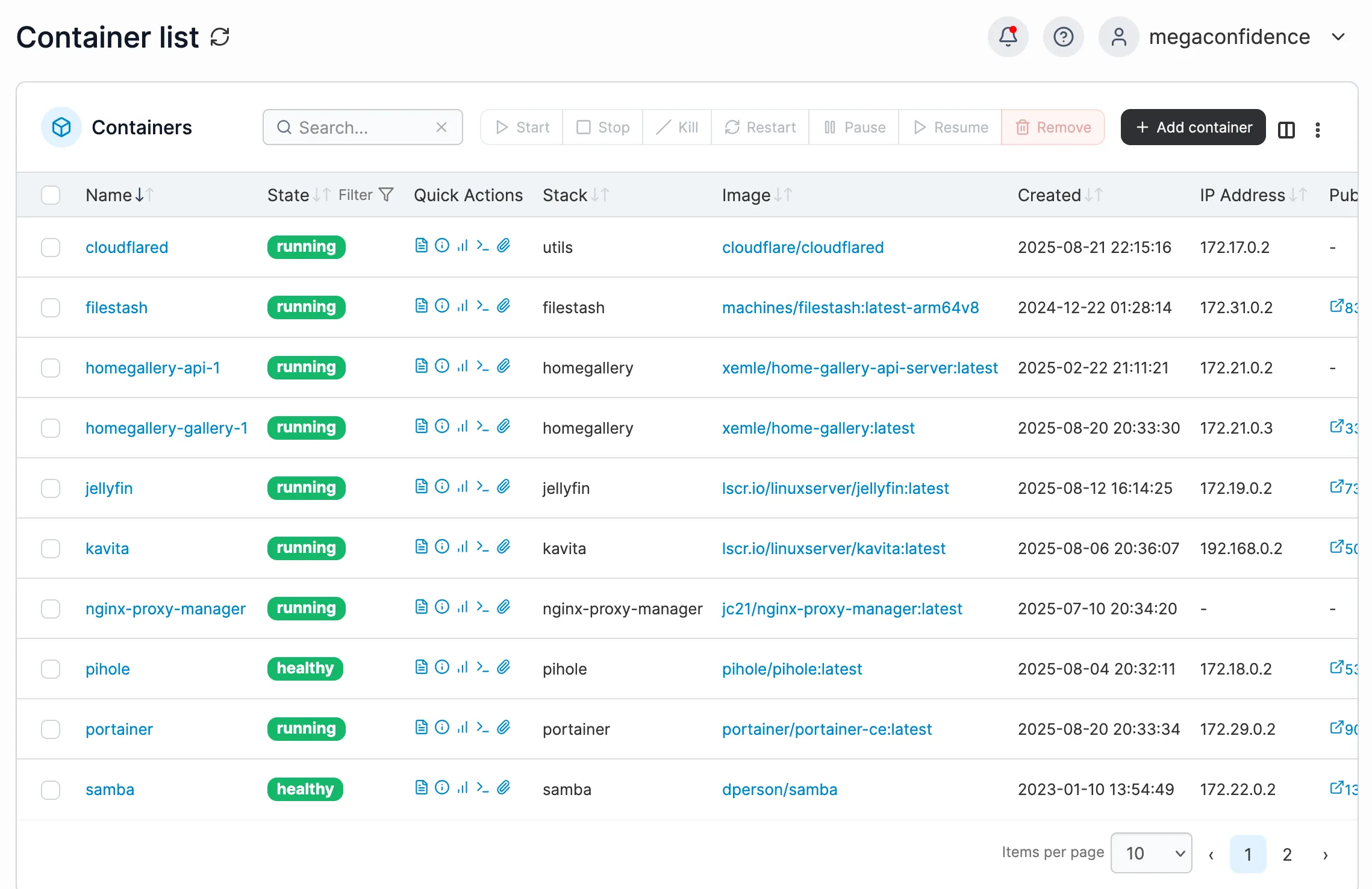The width and height of the screenshot is (1372, 889).
Task: Select the portainer container checkbox
Action: (x=51, y=729)
